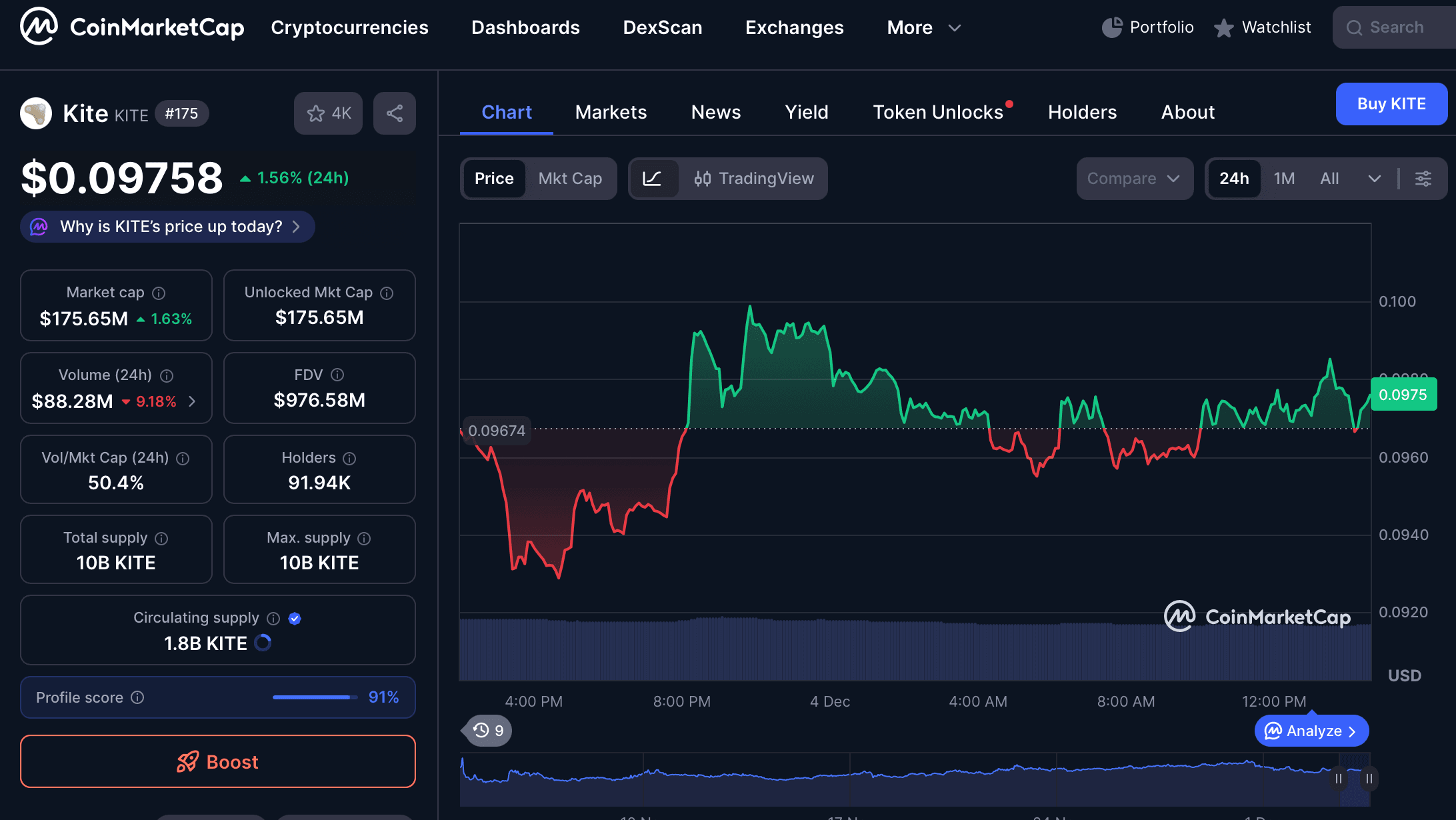Click the Buy KITE button

[x=1391, y=104]
